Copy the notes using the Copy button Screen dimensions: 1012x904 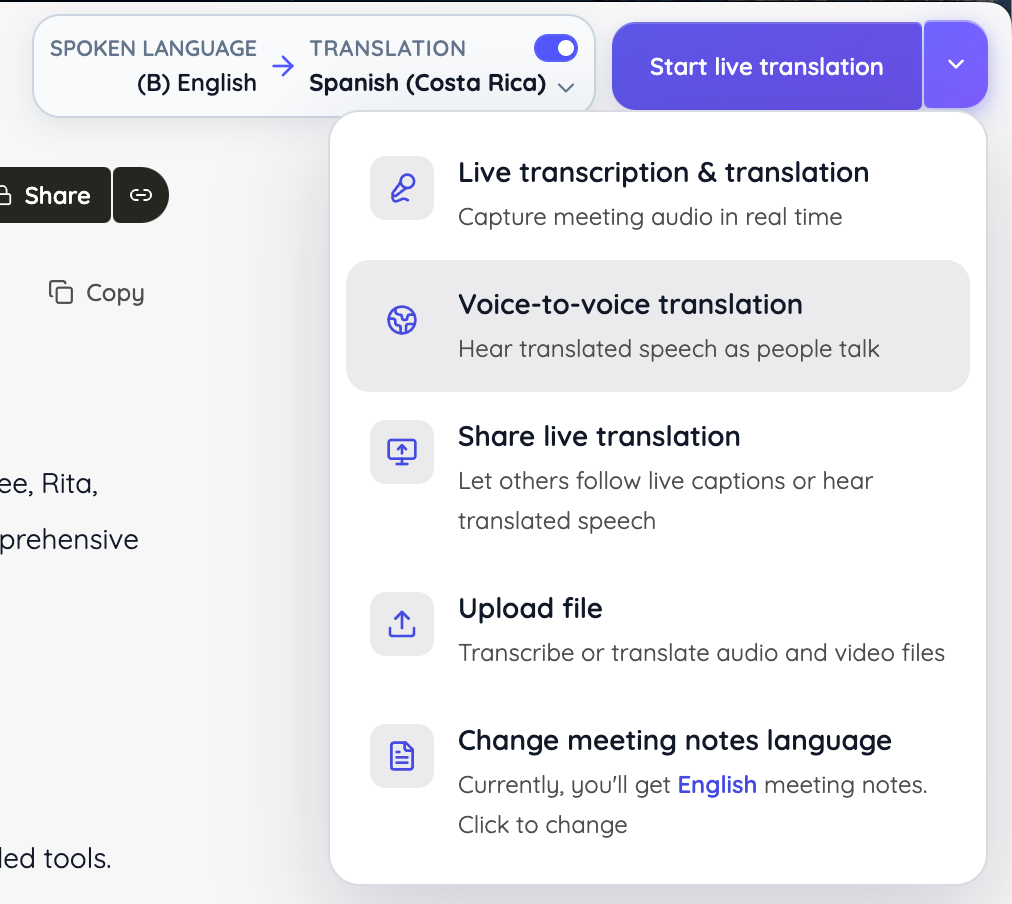(97, 292)
